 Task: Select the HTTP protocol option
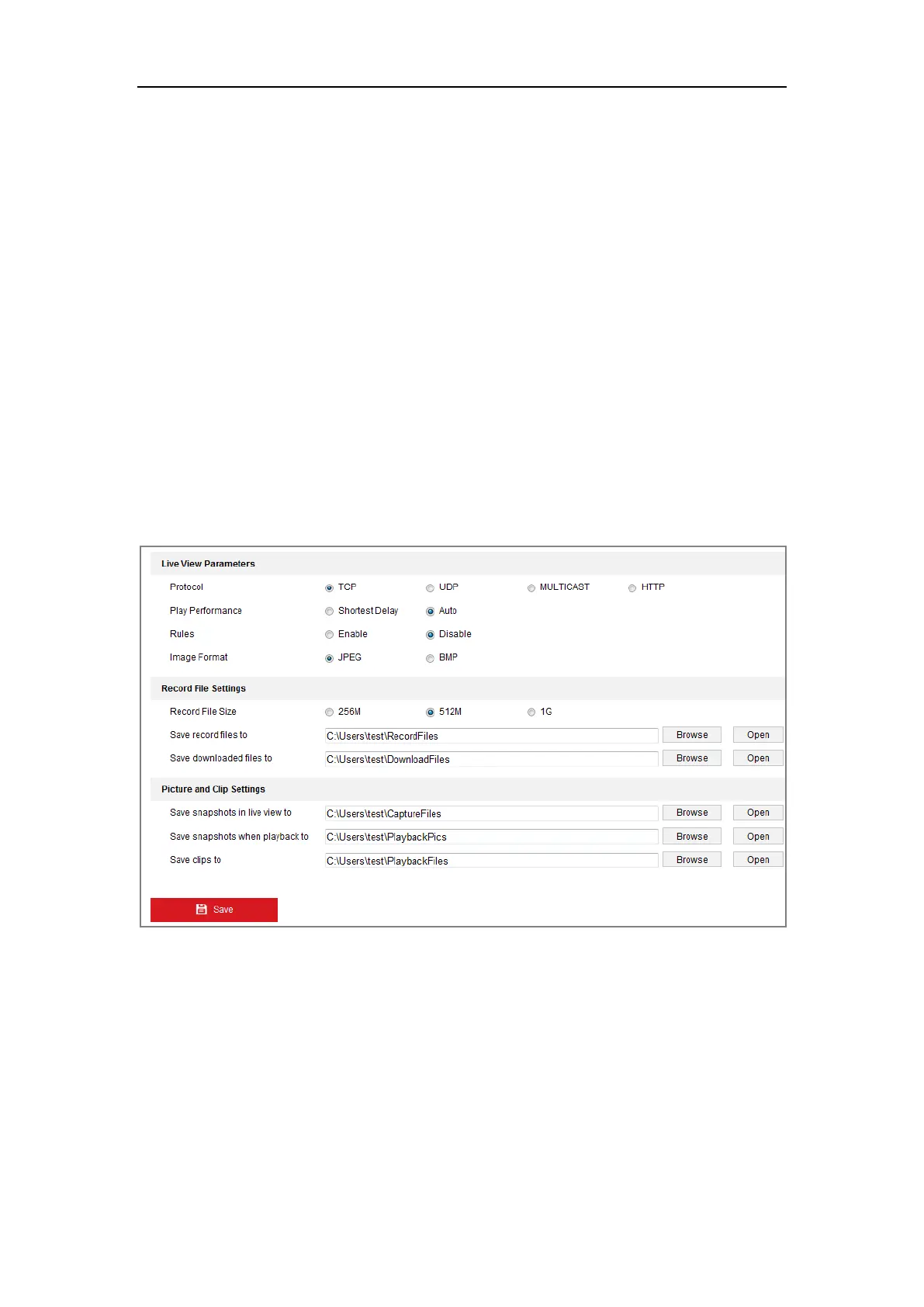(x=632, y=588)
